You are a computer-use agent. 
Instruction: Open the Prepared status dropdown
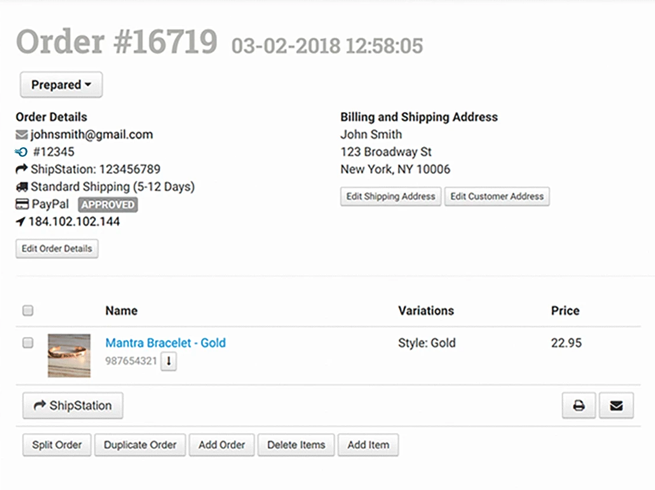(61, 85)
